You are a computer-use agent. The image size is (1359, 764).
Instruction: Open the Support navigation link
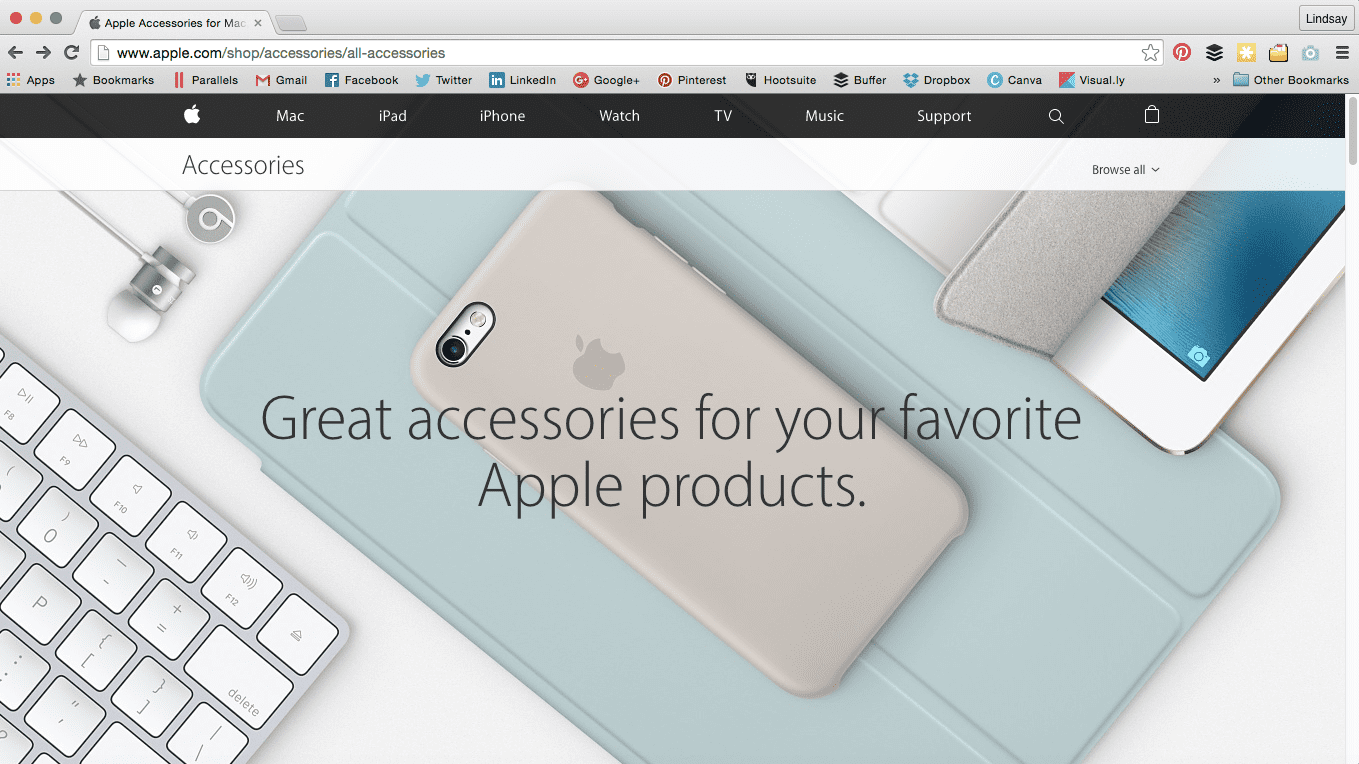click(944, 116)
